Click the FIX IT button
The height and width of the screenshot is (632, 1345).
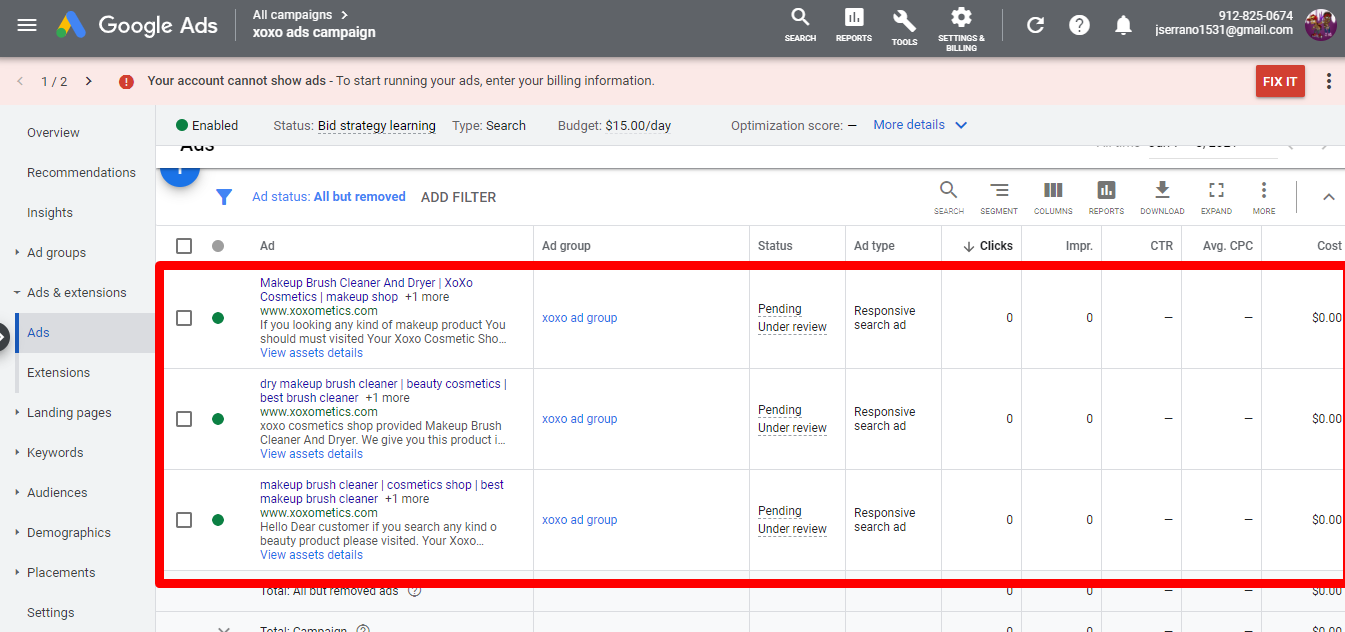pos(1280,81)
